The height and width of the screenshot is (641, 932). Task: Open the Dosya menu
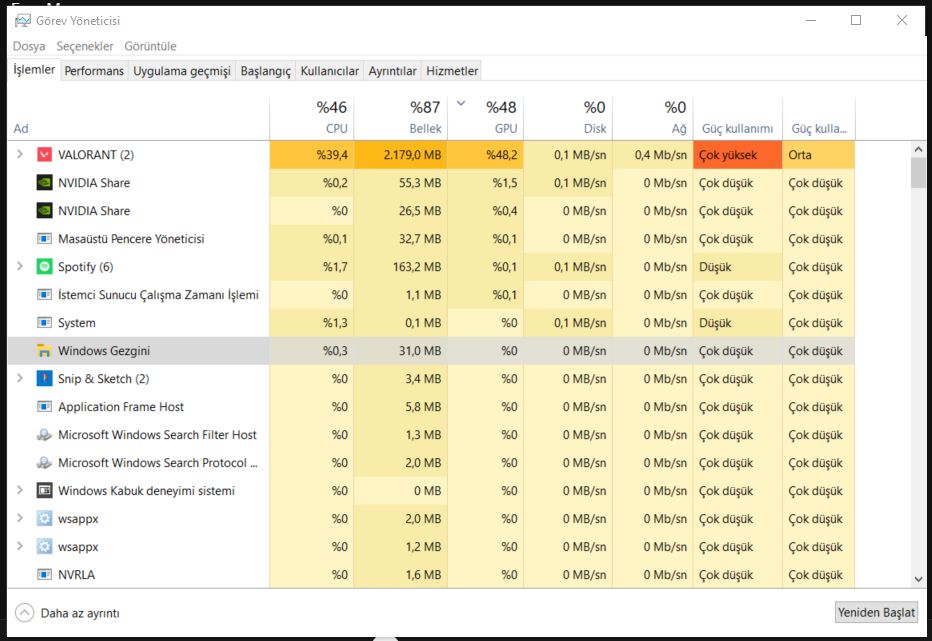29,46
